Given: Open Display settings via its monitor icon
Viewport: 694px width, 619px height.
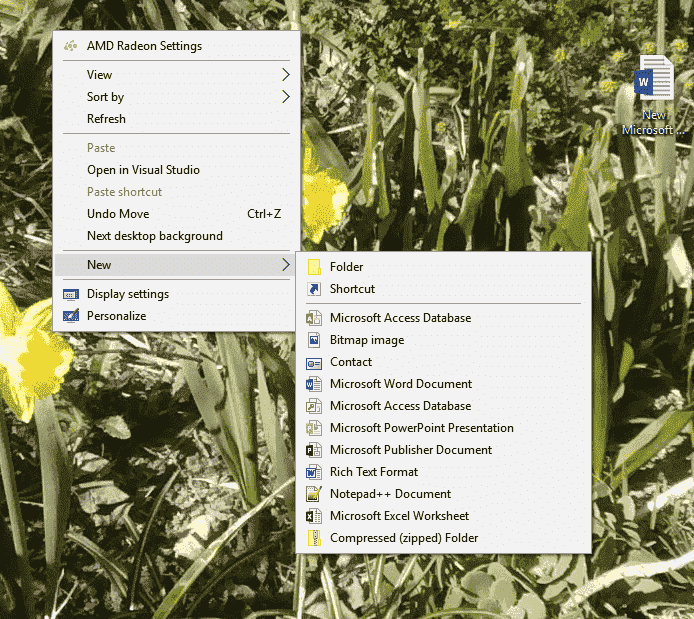Looking at the screenshot, I should coord(71,294).
